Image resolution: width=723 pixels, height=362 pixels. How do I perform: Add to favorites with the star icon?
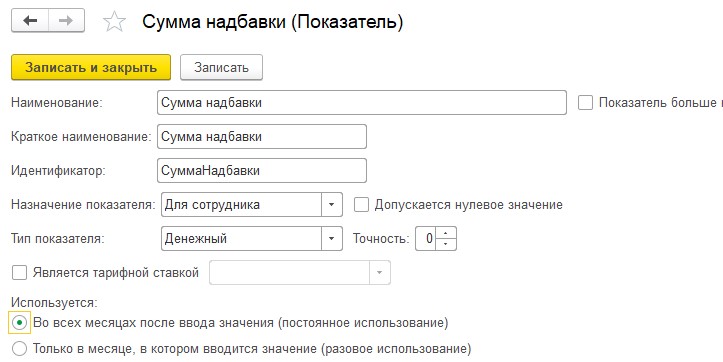114,22
